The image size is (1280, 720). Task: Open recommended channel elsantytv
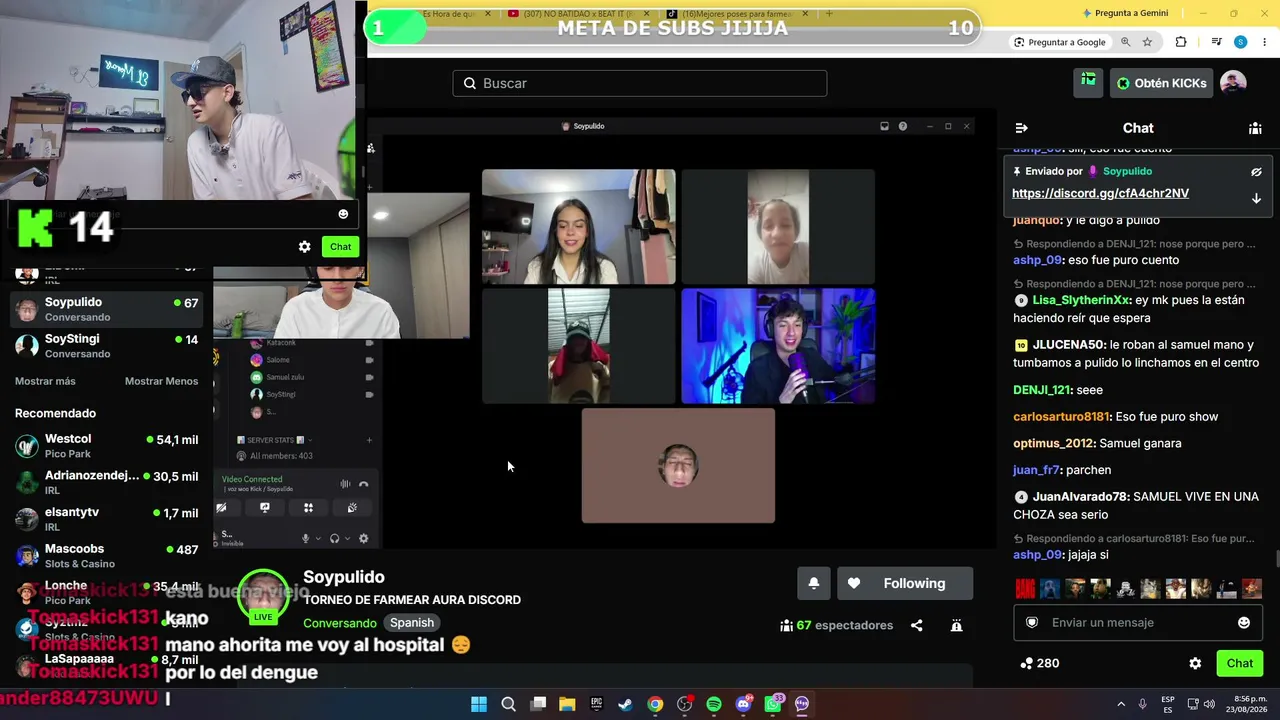pyautogui.click(x=106, y=519)
